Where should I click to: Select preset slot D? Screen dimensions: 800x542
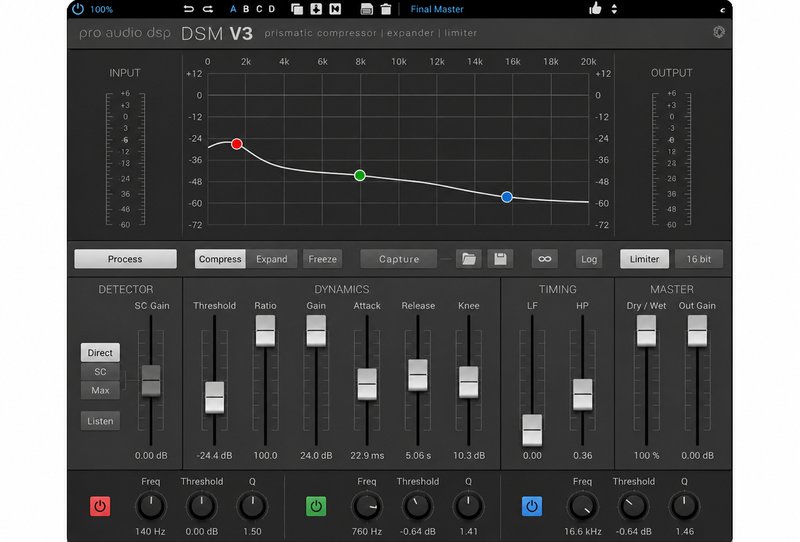(x=271, y=9)
